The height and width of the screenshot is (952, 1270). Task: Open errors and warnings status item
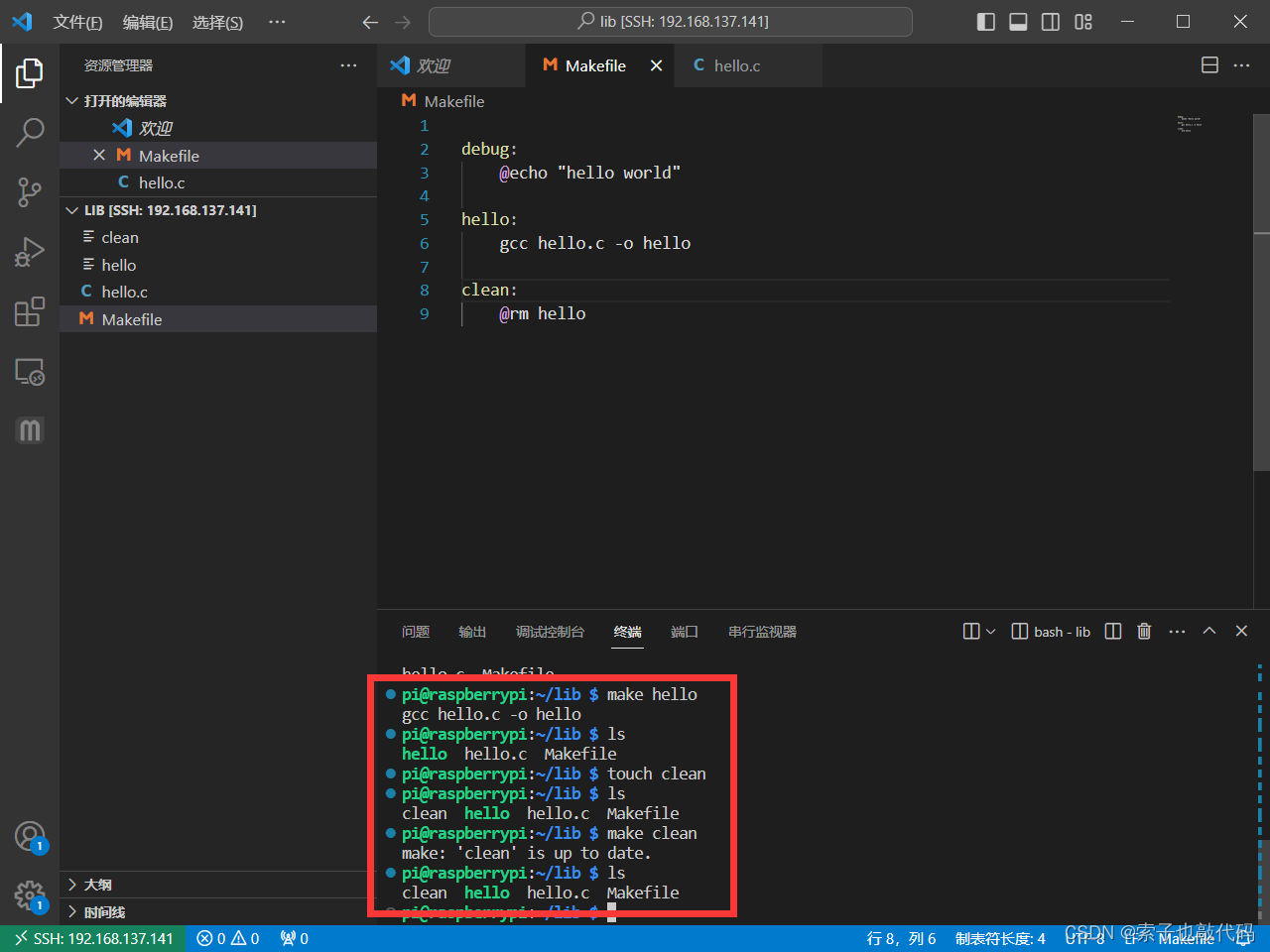pos(228,938)
